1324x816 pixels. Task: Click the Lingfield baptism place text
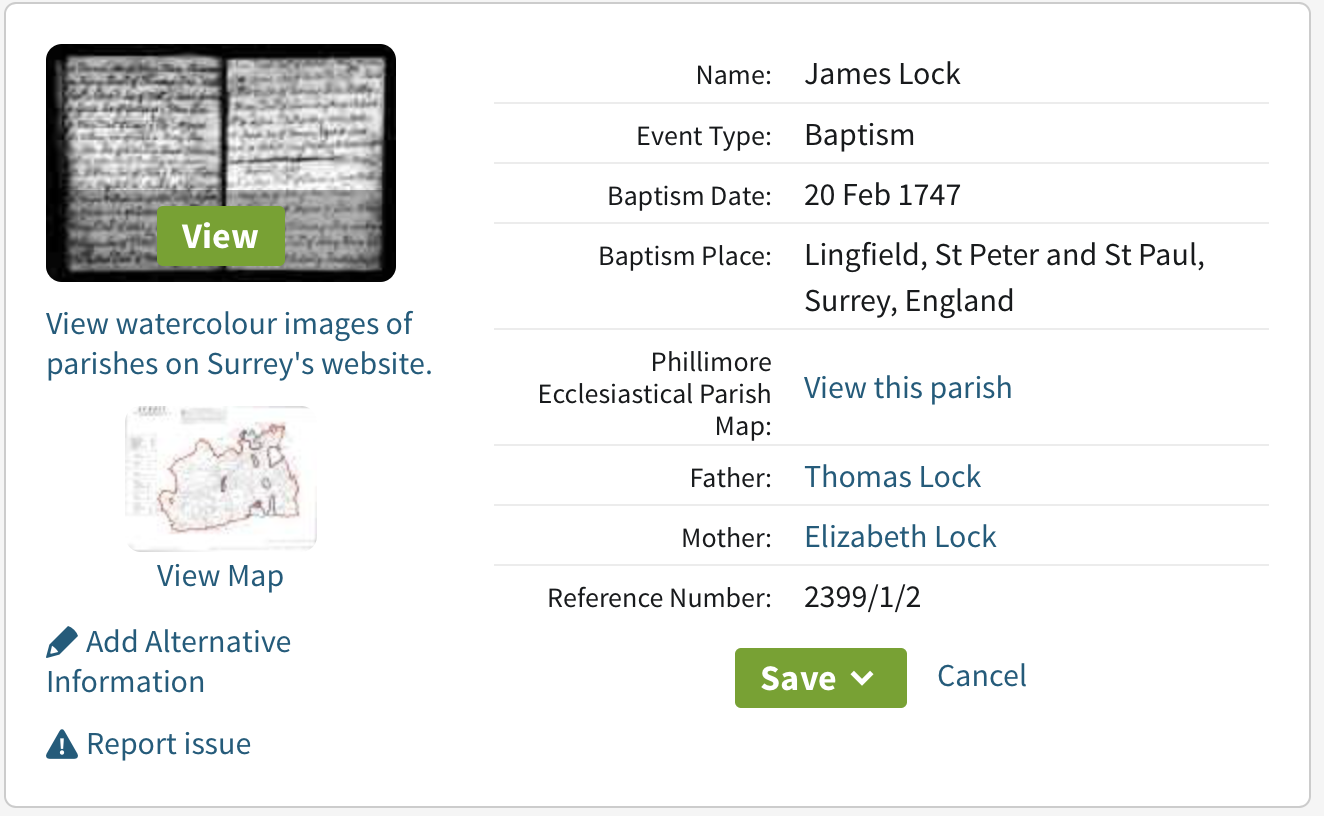[1003, 256]
